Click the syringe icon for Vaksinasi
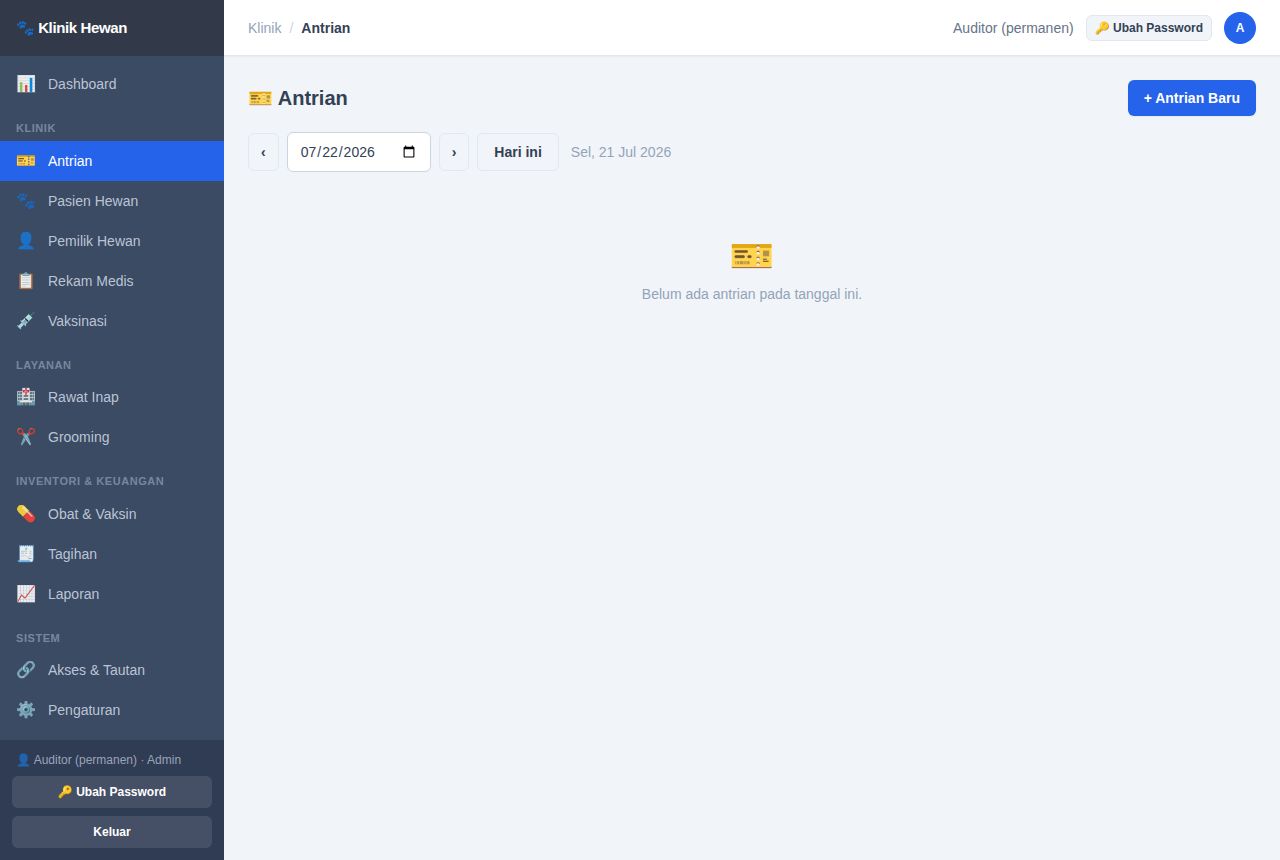 (26, 321)
